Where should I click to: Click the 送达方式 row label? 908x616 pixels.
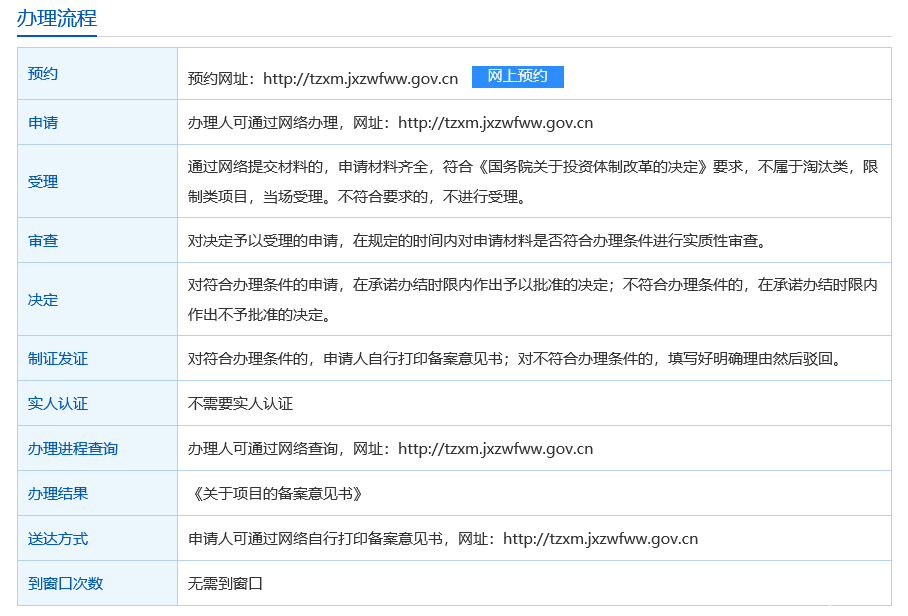point(58,538)
